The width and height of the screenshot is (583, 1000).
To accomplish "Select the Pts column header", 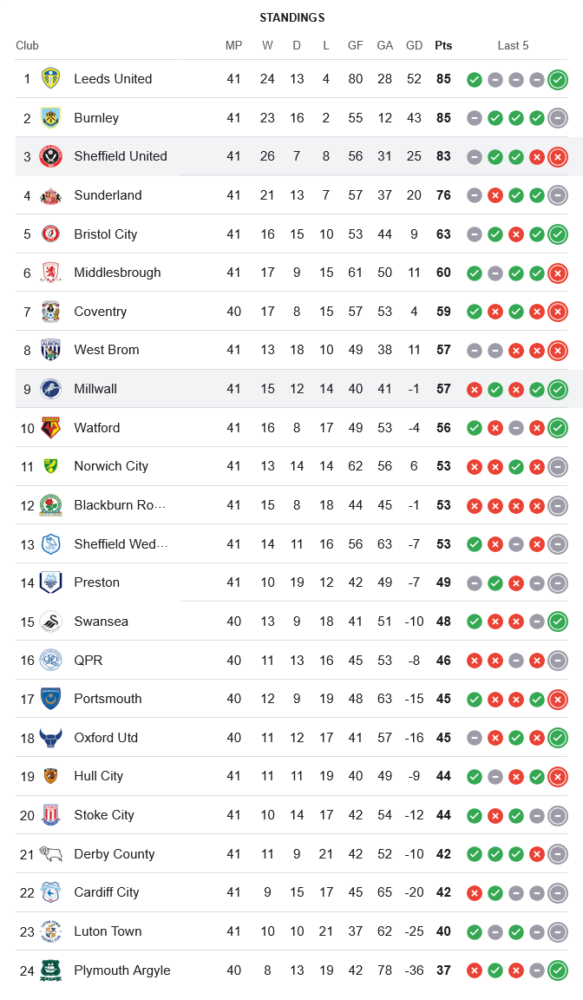I will point(443,45).
